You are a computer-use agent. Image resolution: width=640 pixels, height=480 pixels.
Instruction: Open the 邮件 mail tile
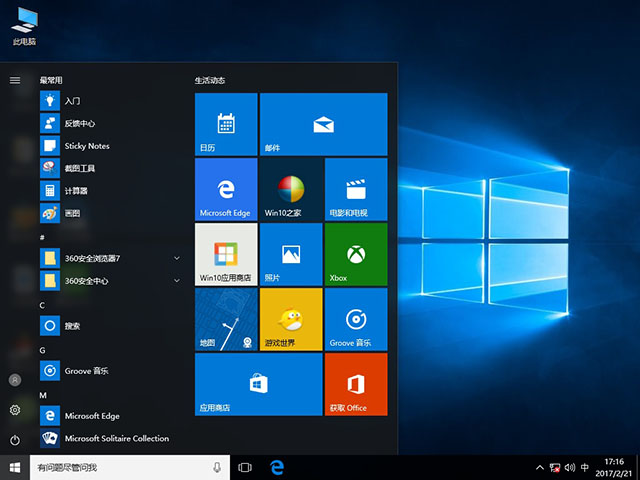324,124
